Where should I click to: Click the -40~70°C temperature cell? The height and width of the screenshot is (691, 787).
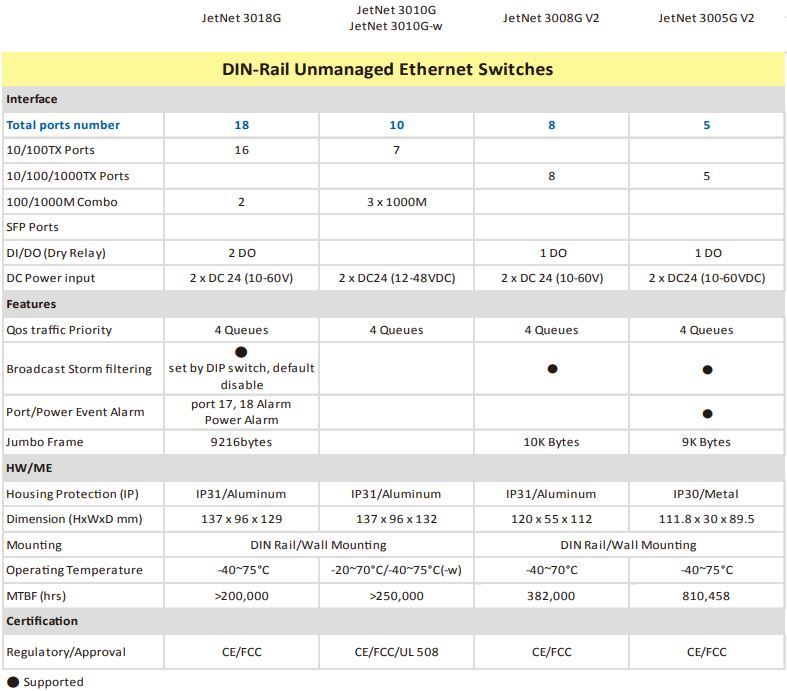552,570
